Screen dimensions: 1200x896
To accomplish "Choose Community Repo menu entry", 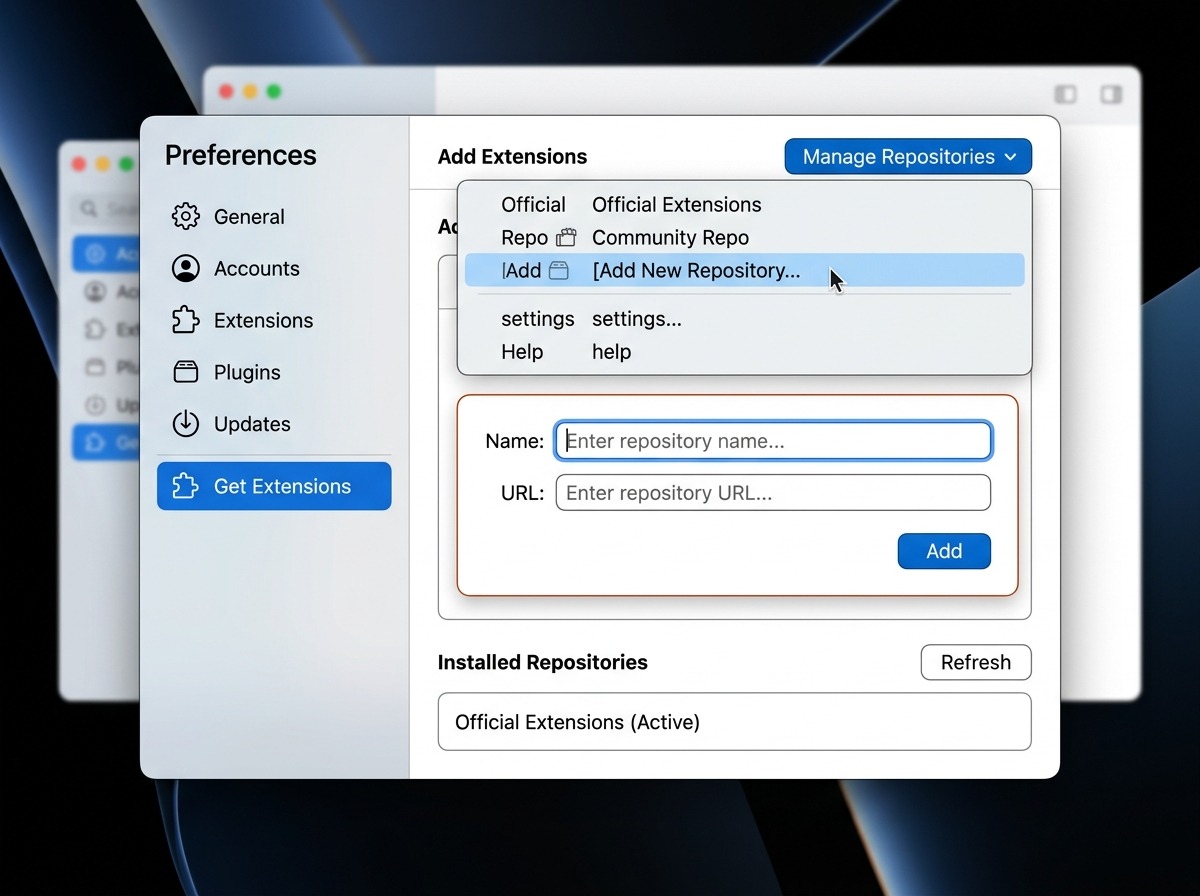I will pos(745,238).
